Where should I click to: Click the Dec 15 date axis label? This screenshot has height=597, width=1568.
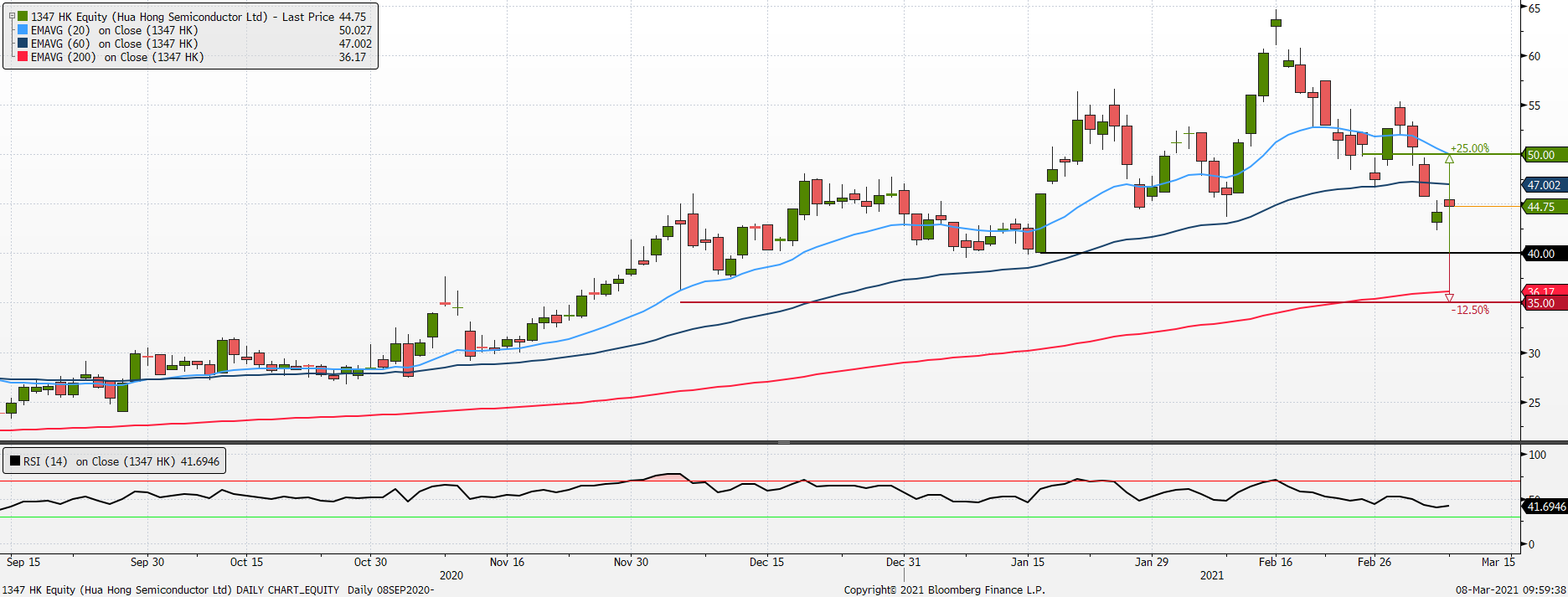pyautogui.click(x=766, y=562)
